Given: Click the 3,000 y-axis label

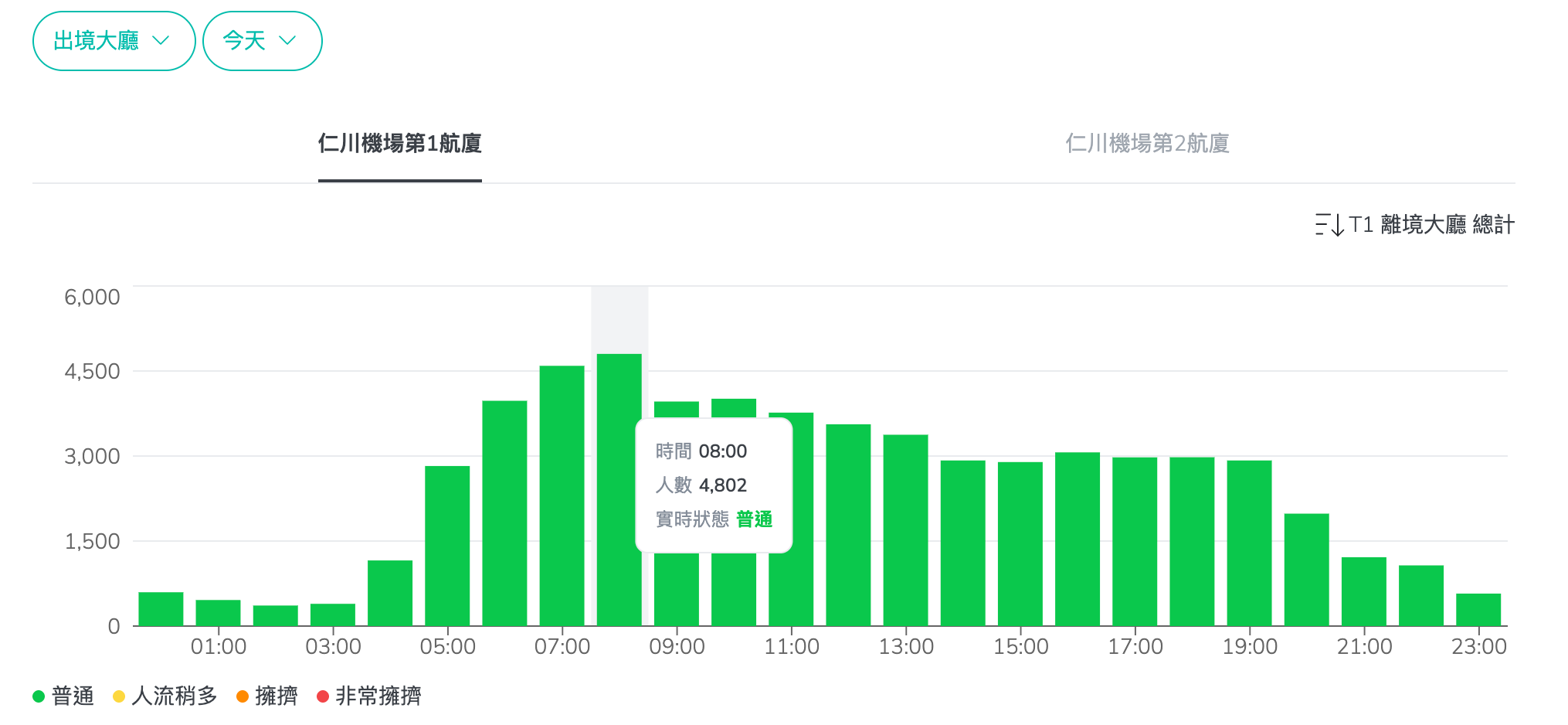Looking at the screenshot, I should pos(92,456).
